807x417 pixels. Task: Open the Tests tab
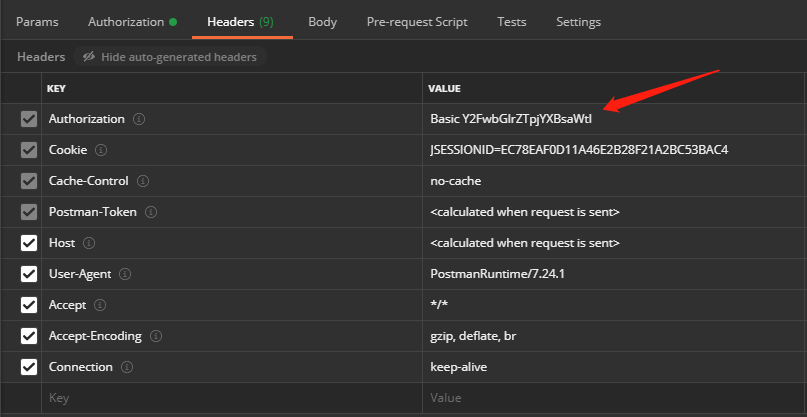tap(512, 22)
